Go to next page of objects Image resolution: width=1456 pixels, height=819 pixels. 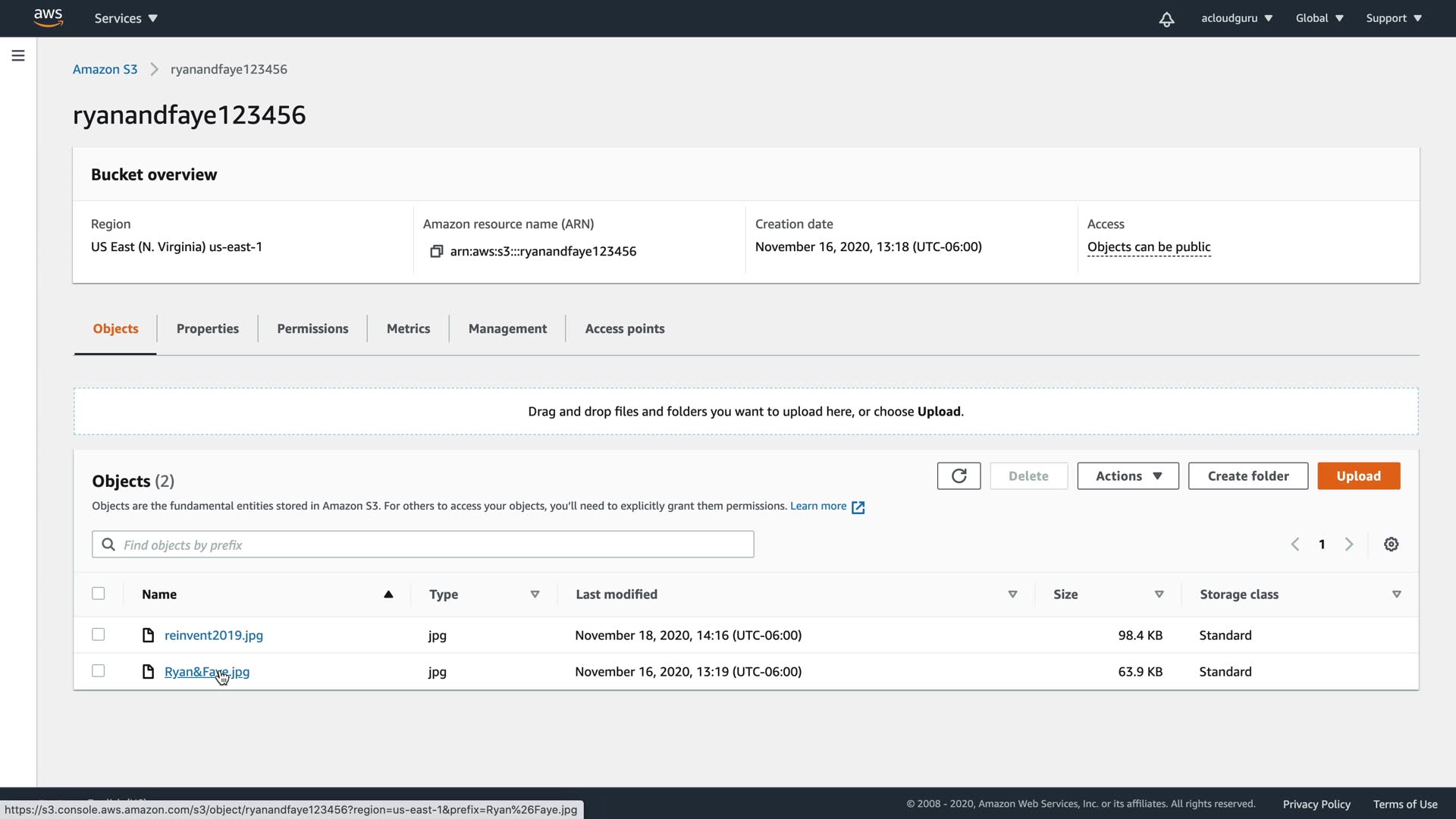pos(1349,544)
